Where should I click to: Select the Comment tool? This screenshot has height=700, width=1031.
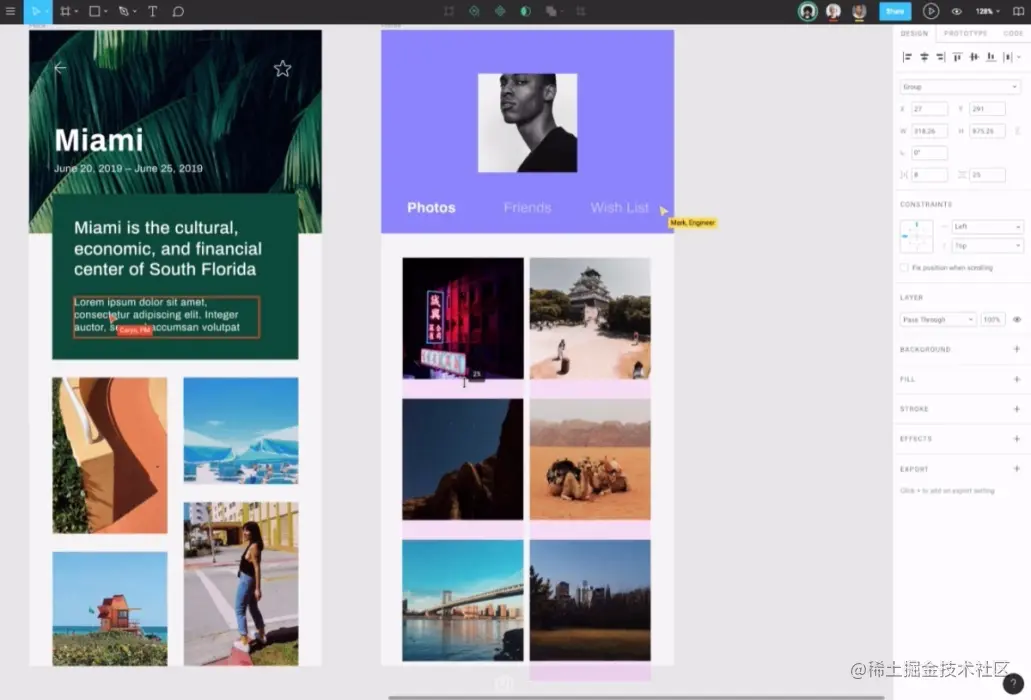(x=178, y=11)
